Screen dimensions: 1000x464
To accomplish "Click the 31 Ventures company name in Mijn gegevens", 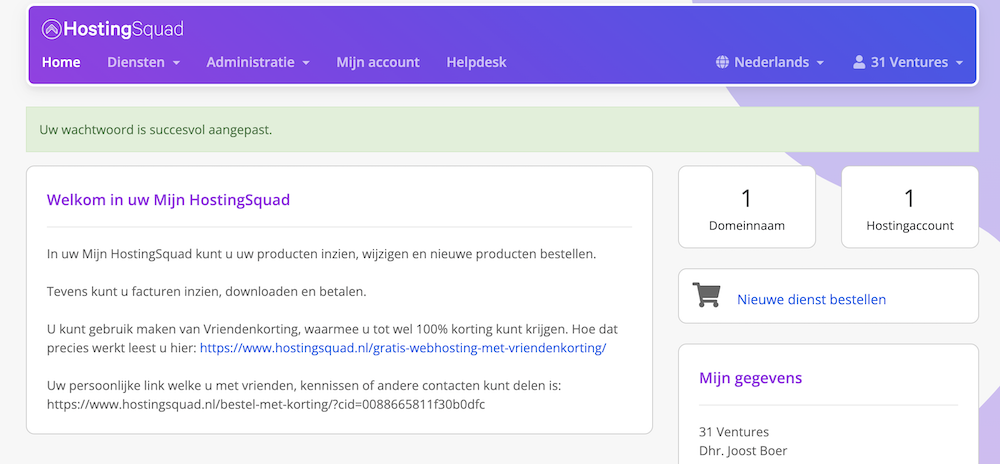I will point(734,432).
